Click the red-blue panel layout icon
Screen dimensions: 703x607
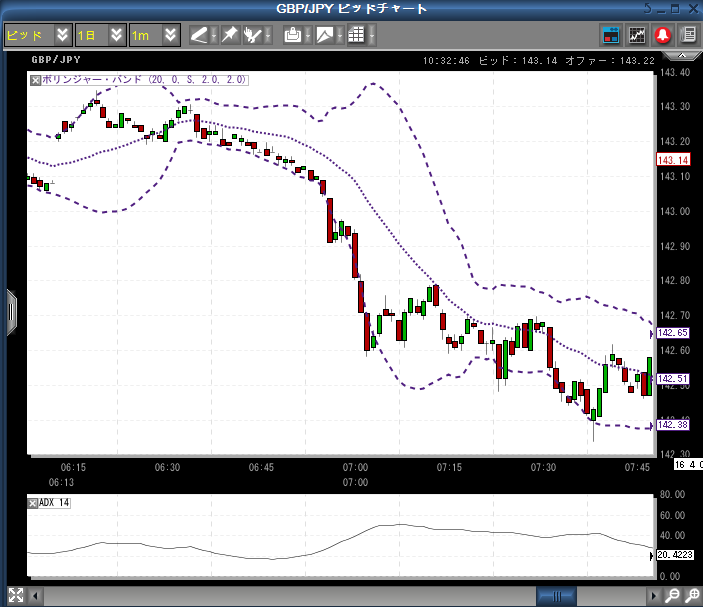coord(611,35)
